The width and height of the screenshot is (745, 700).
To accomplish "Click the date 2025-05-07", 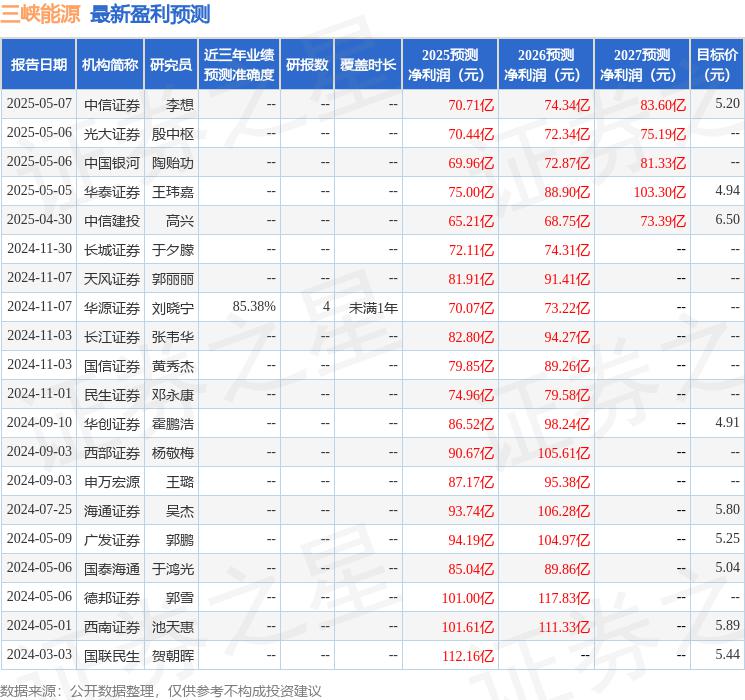I will pyautogui.click(x=39, y=104).
